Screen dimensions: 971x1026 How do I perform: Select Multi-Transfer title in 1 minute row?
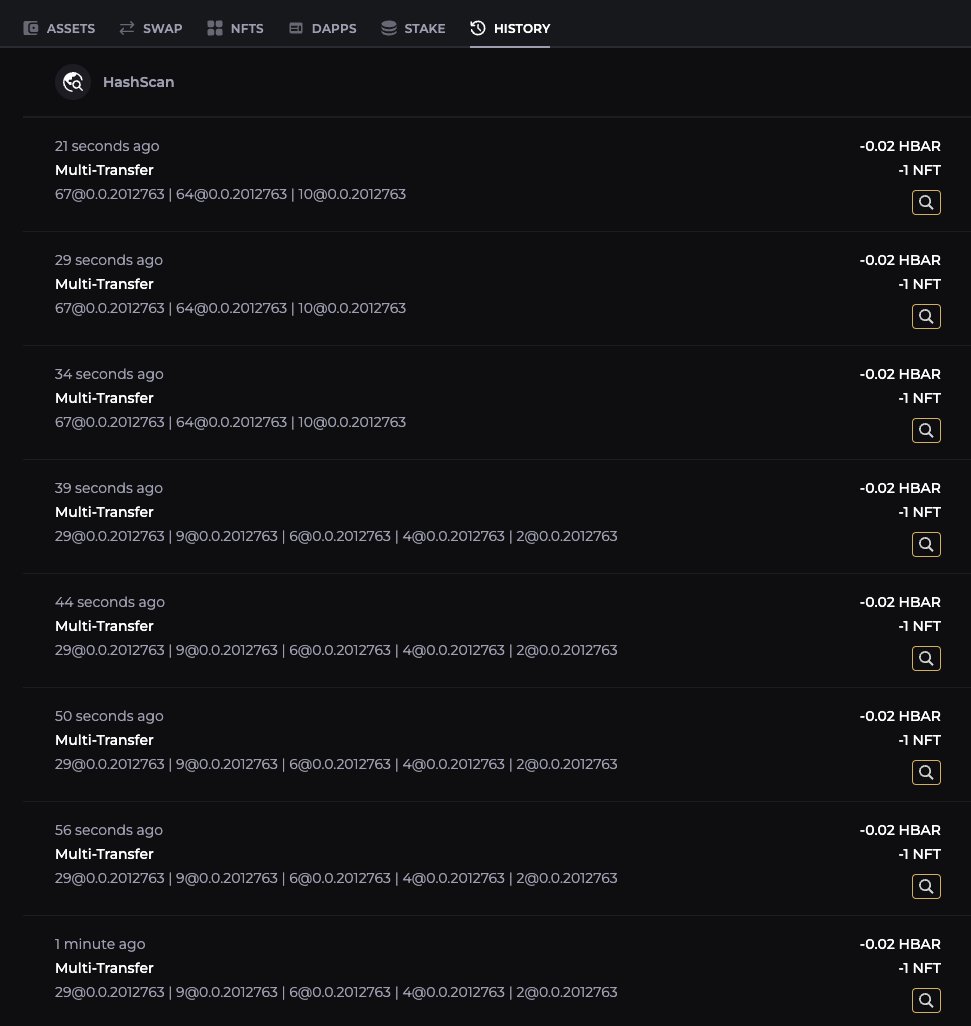pos(104,968)
